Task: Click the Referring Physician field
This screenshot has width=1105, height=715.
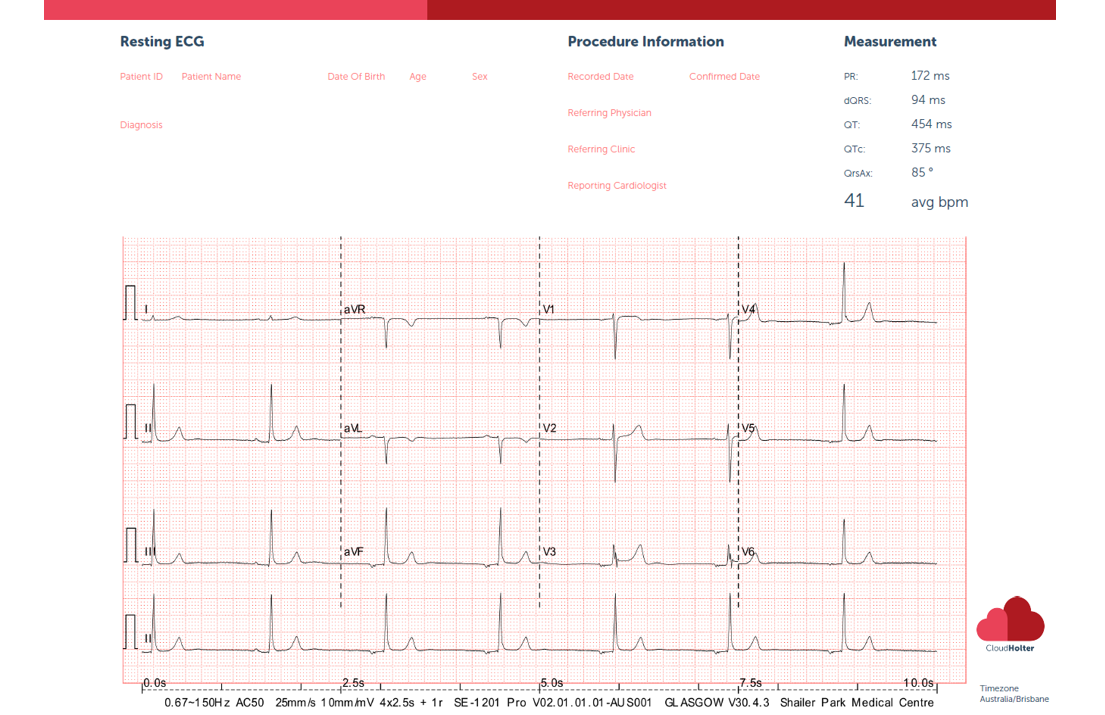Action: coord(609,113)
